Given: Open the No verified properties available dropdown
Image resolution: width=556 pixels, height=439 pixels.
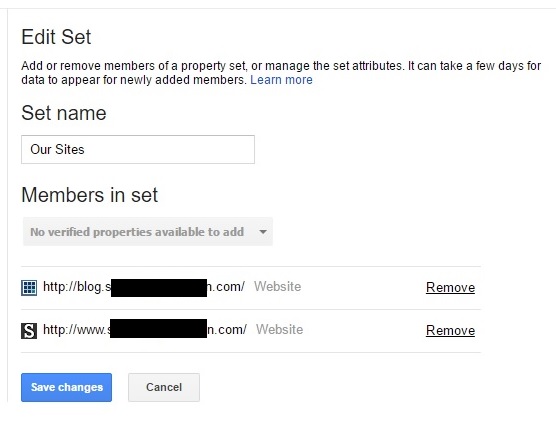Looking at the screenshot, I should pos(148,232).
